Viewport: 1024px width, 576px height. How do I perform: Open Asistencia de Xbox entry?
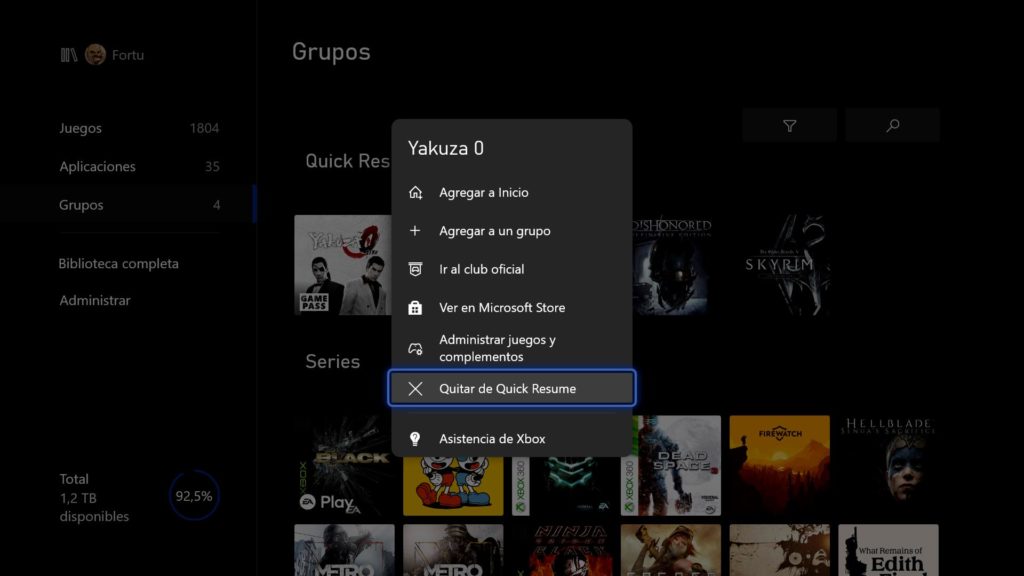(511, 439)
